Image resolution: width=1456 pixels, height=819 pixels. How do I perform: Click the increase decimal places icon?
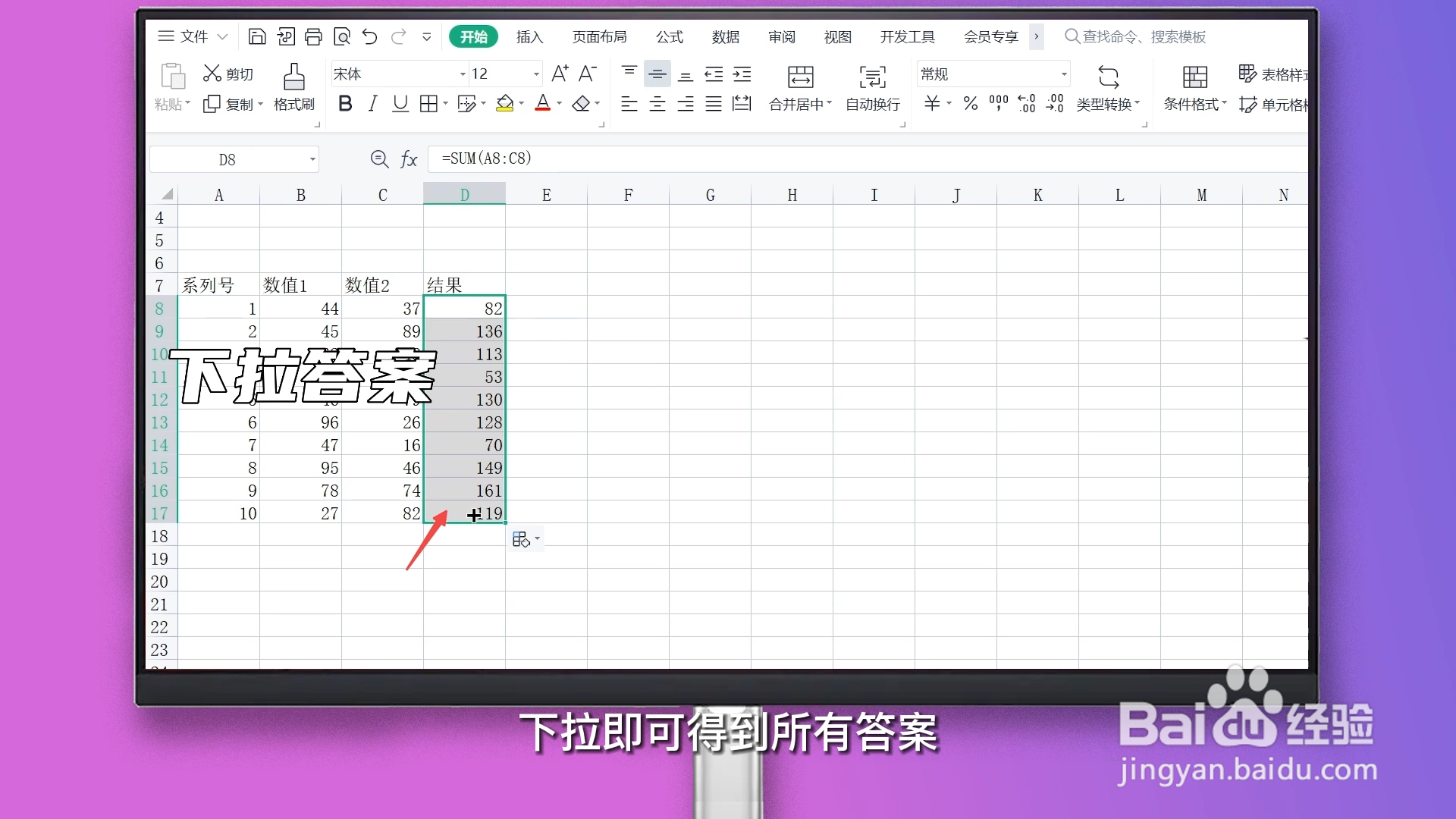click(1026, 103)
